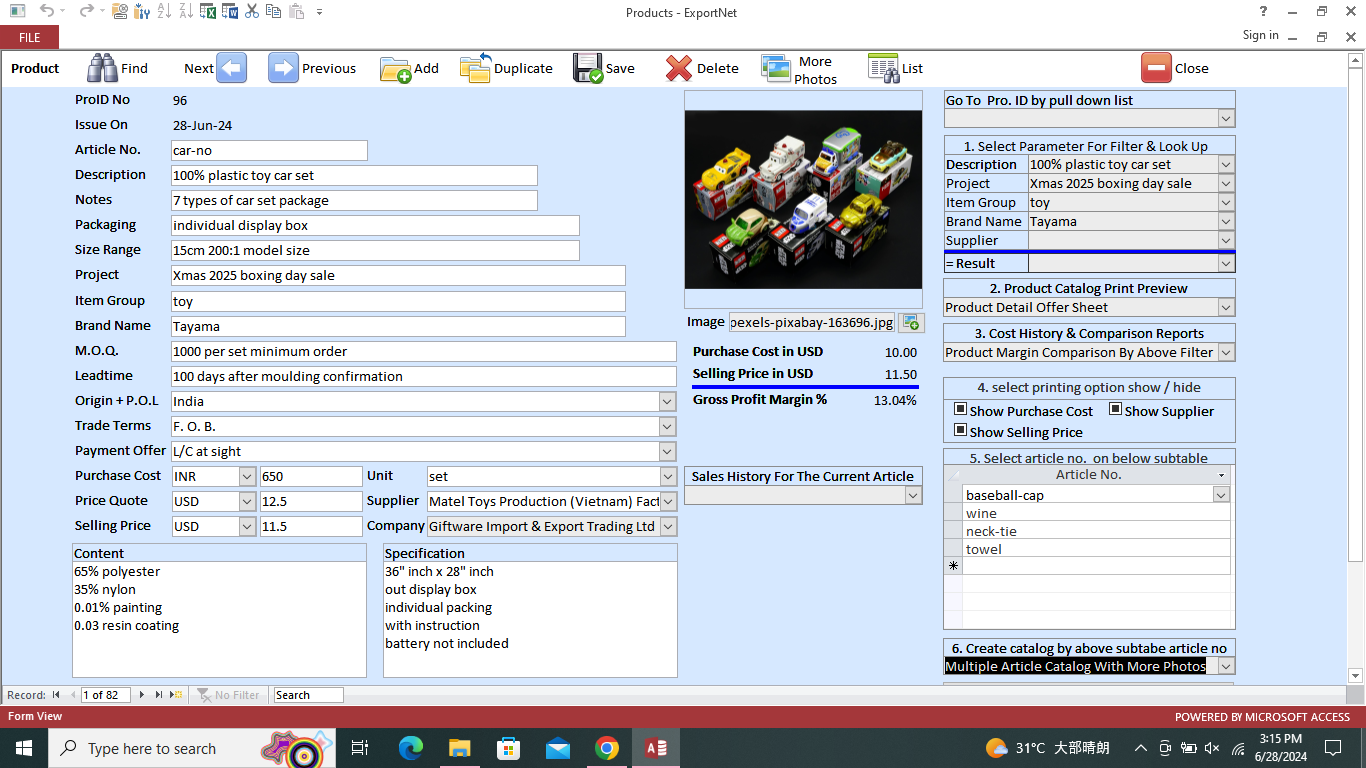Click vertical scrollbar down arrow on form
The image size is (1366, 768).
pyautogui.click(x=1357, y=675)
